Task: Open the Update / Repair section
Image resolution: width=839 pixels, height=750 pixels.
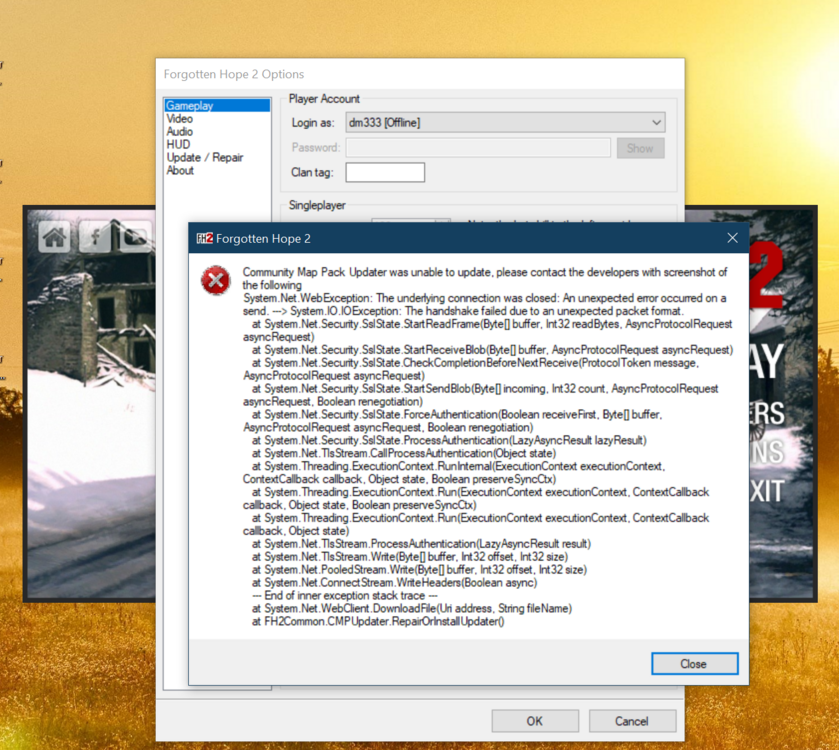Action: point(205,157)
